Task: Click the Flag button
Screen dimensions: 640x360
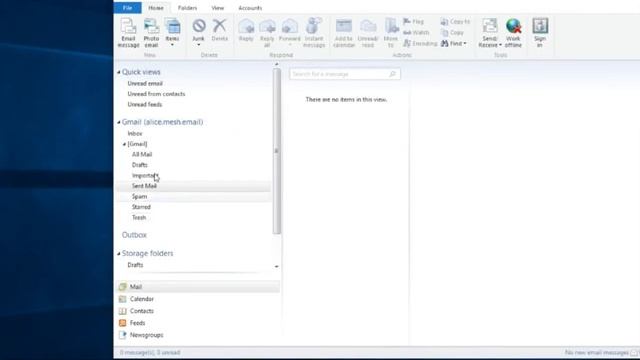Action: tap(414, 21)
